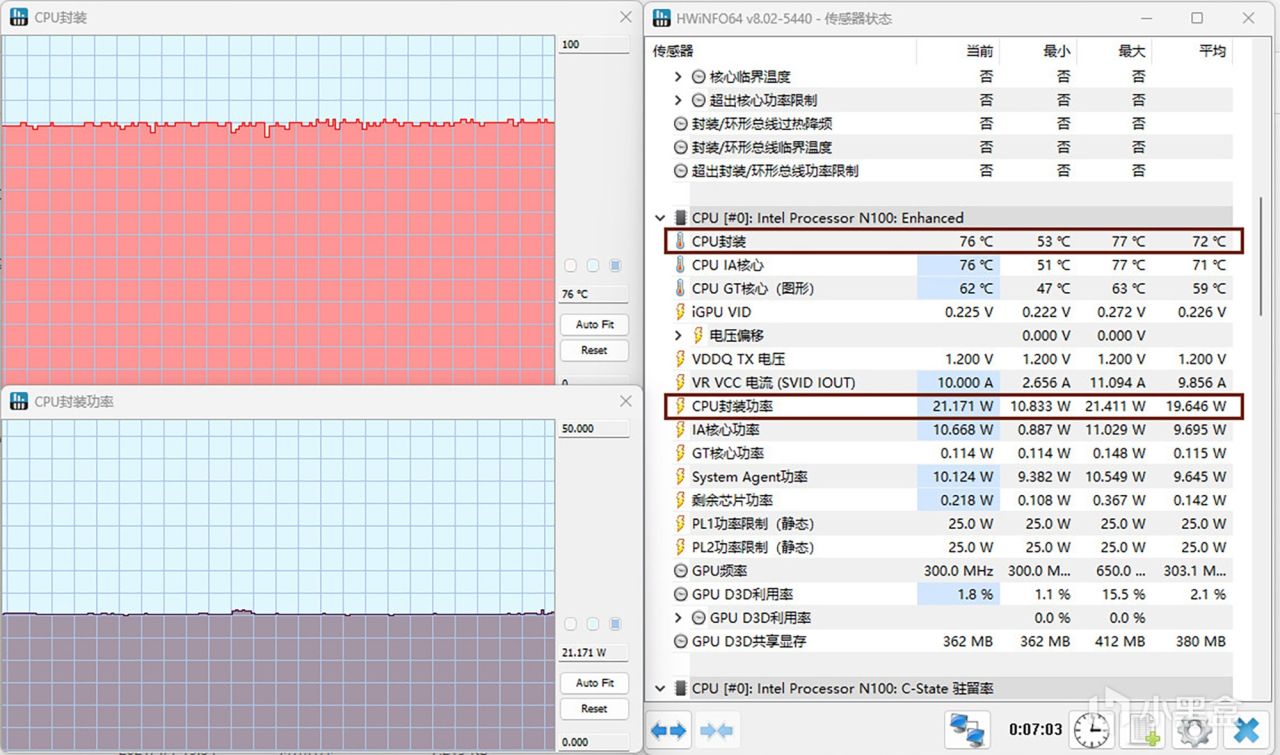Click the lightning icon beside IA核心功率
Viewport: 1280px width, 755px height.
click(x=680, y=430)
